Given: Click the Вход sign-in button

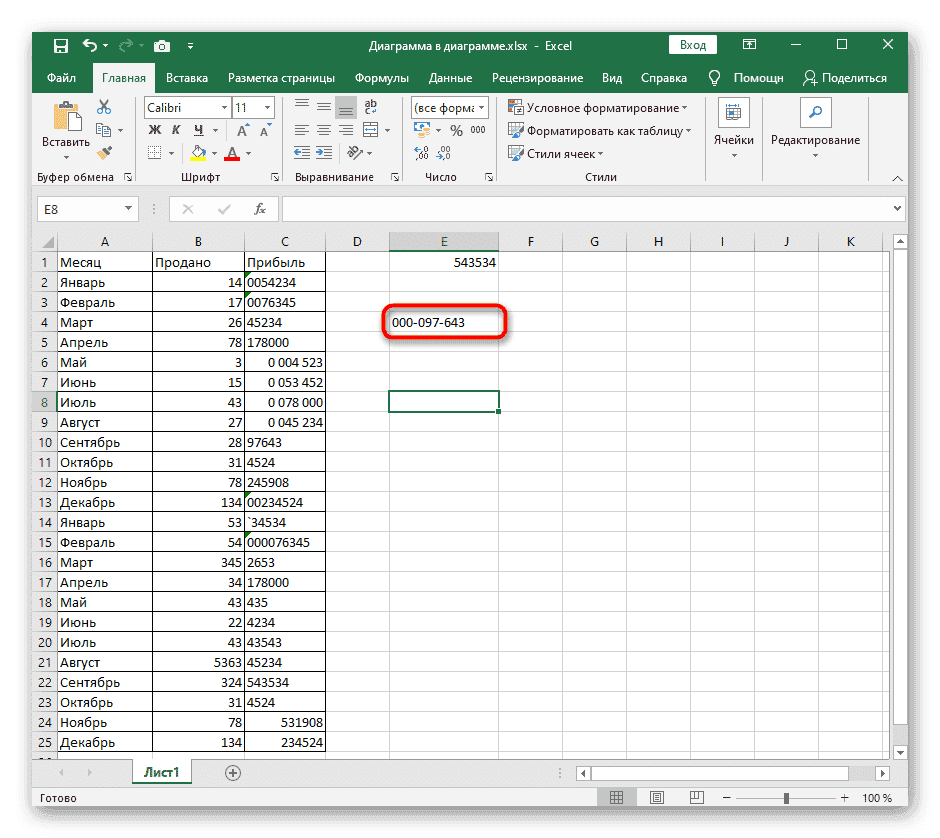Looking at the screenshot, I should 692,45.
